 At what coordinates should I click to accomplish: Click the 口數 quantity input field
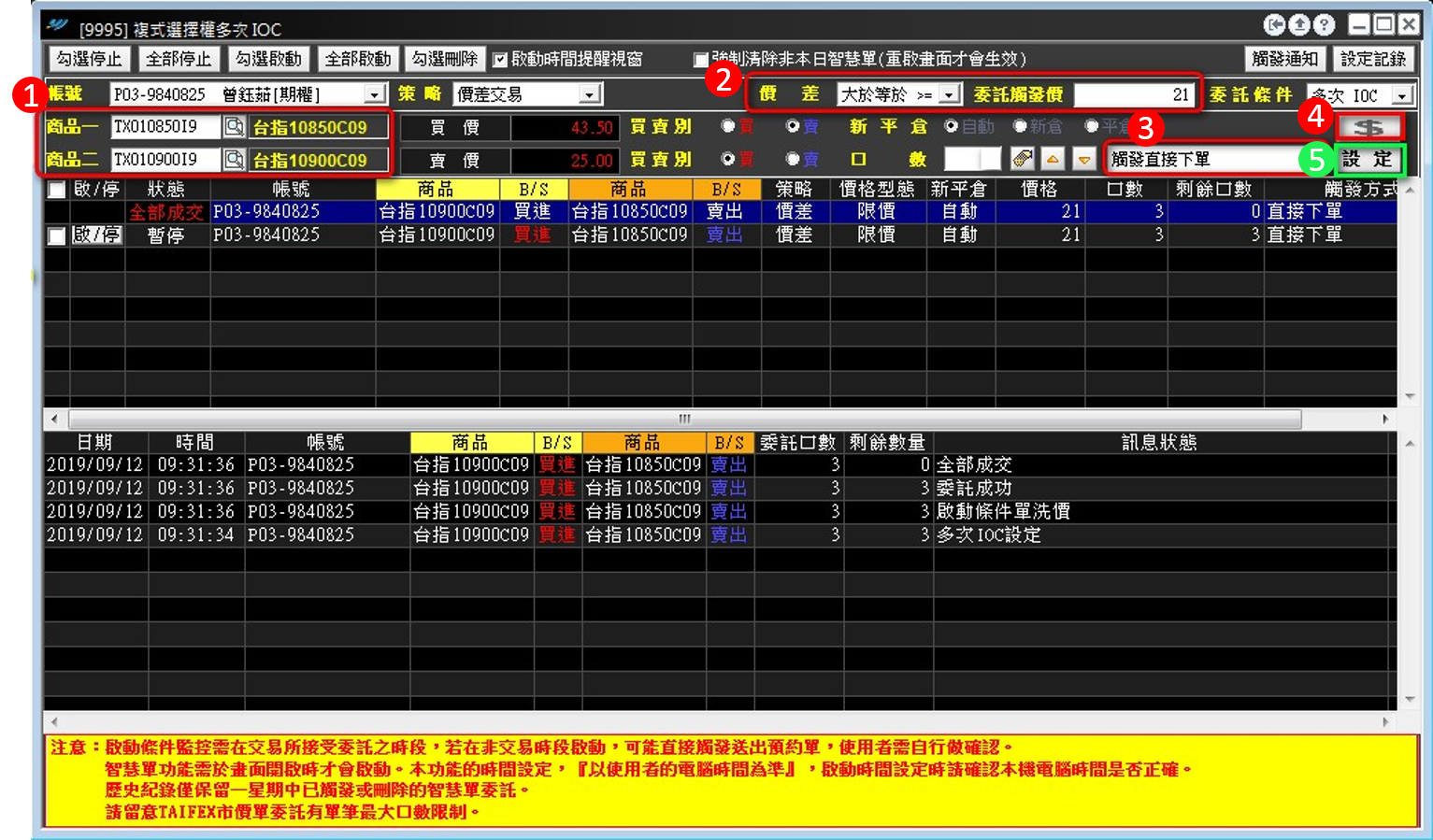(x=972, y=160)
